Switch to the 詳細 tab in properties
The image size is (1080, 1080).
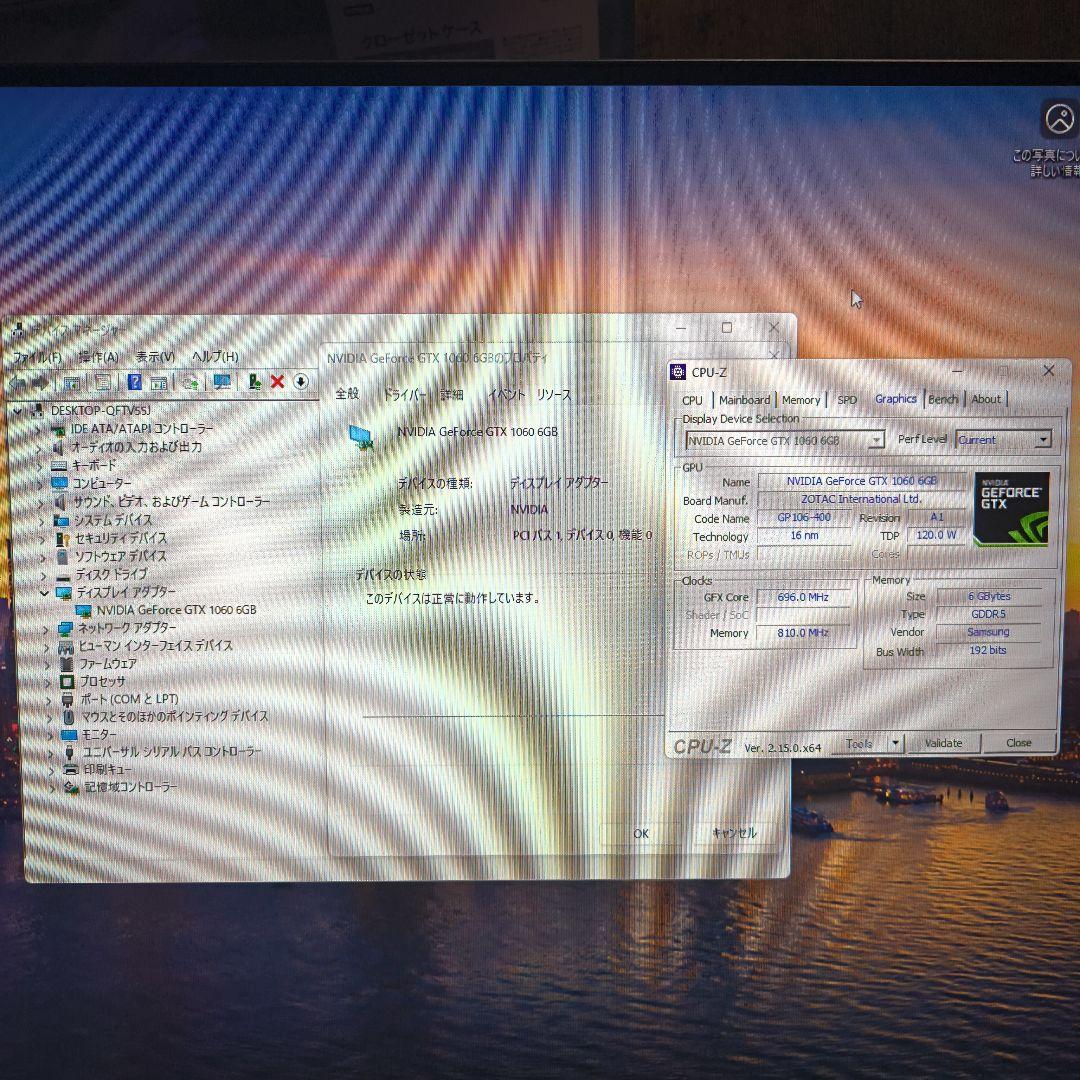click(x=452, y=395)
